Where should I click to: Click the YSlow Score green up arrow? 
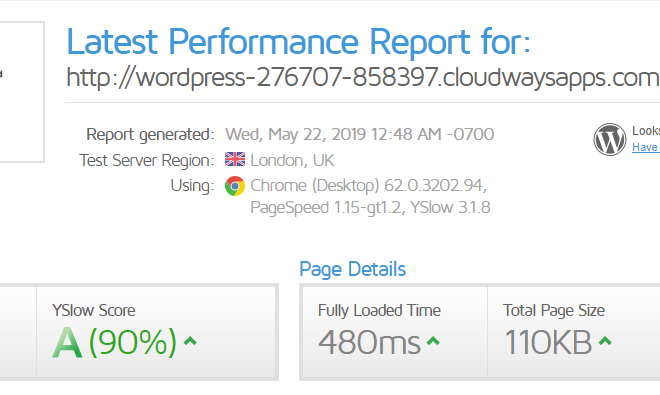(190, 340)
